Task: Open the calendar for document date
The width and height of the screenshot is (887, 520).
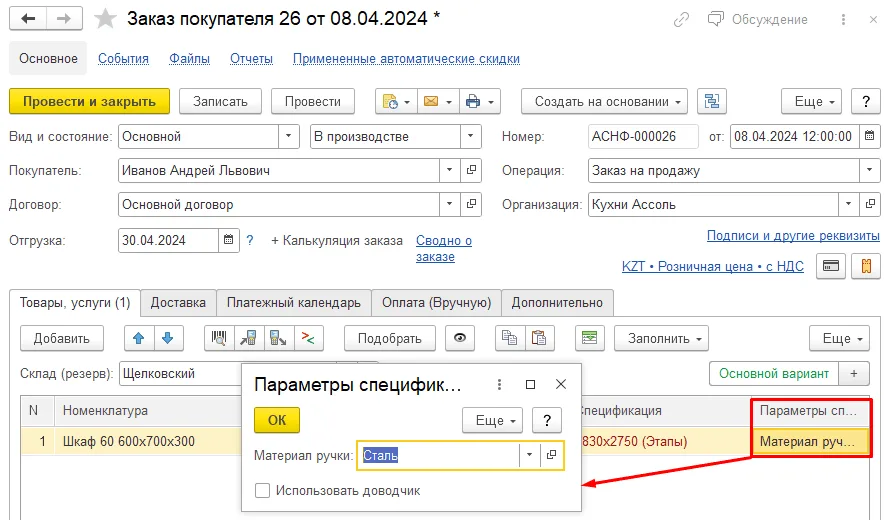Action: click(869, 136)
